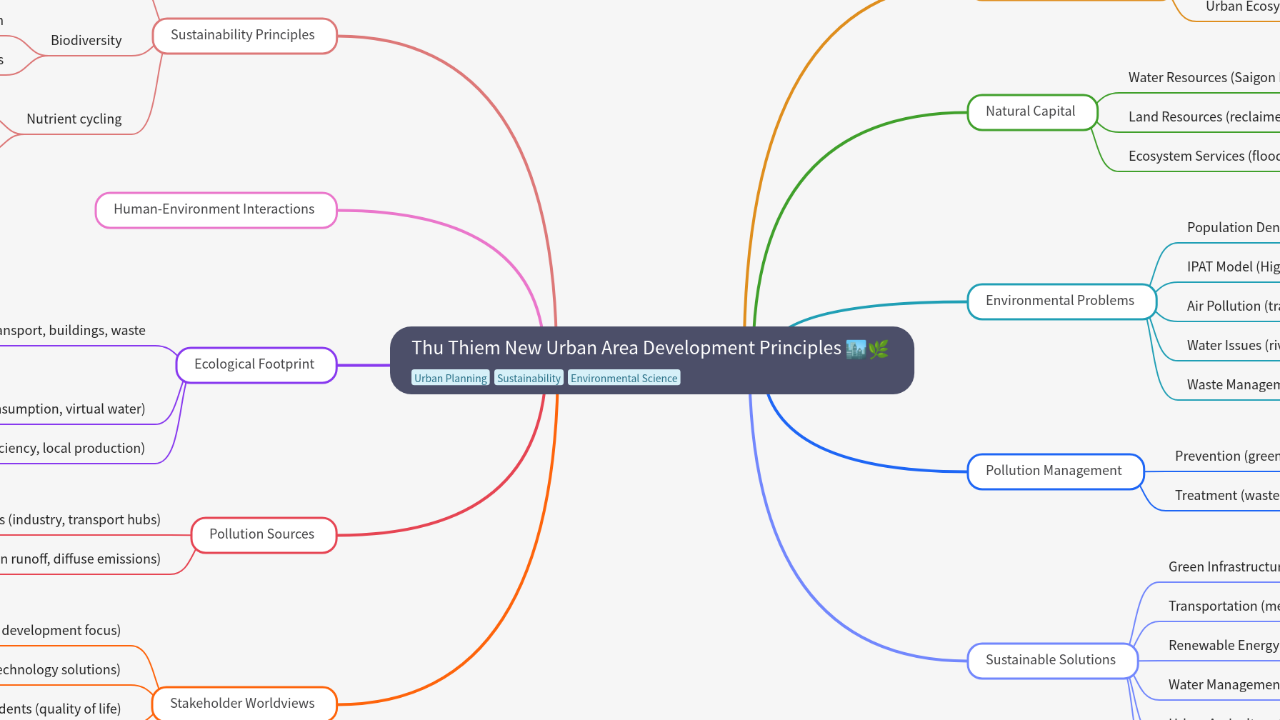Select the Sustainability Principles node

tap(243, 35)
